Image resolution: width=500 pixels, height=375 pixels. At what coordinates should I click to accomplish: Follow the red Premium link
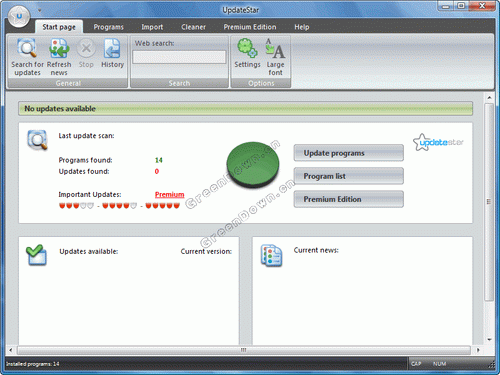coord(169,194)
